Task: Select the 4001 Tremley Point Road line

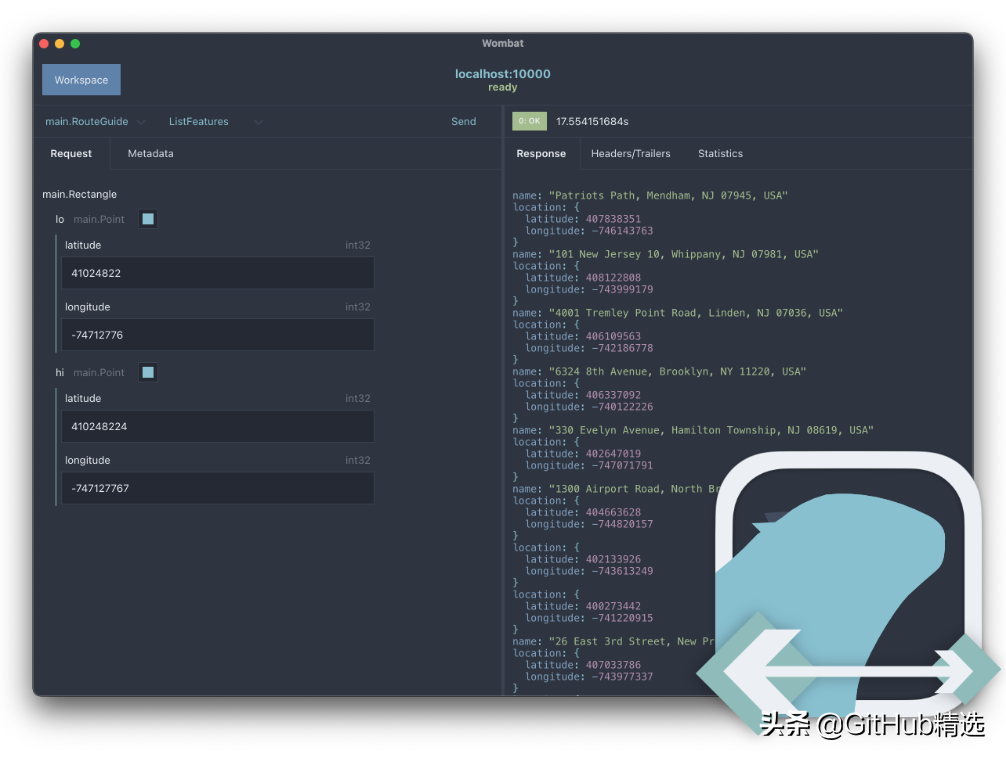Action: click(678, 312)
